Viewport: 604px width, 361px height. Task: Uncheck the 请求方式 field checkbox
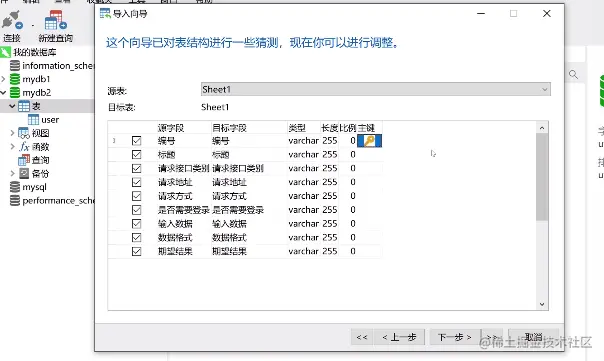136,196
